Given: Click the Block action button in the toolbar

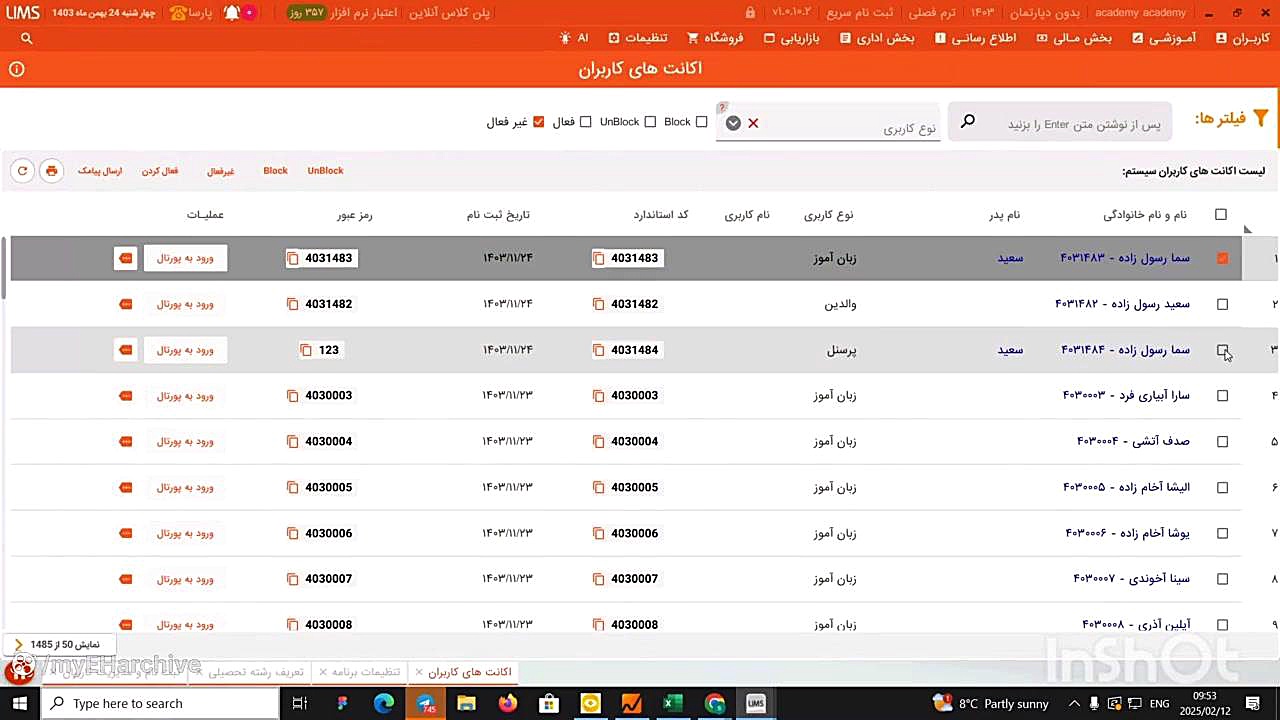Looking at the screenshot, I should 275,171.
